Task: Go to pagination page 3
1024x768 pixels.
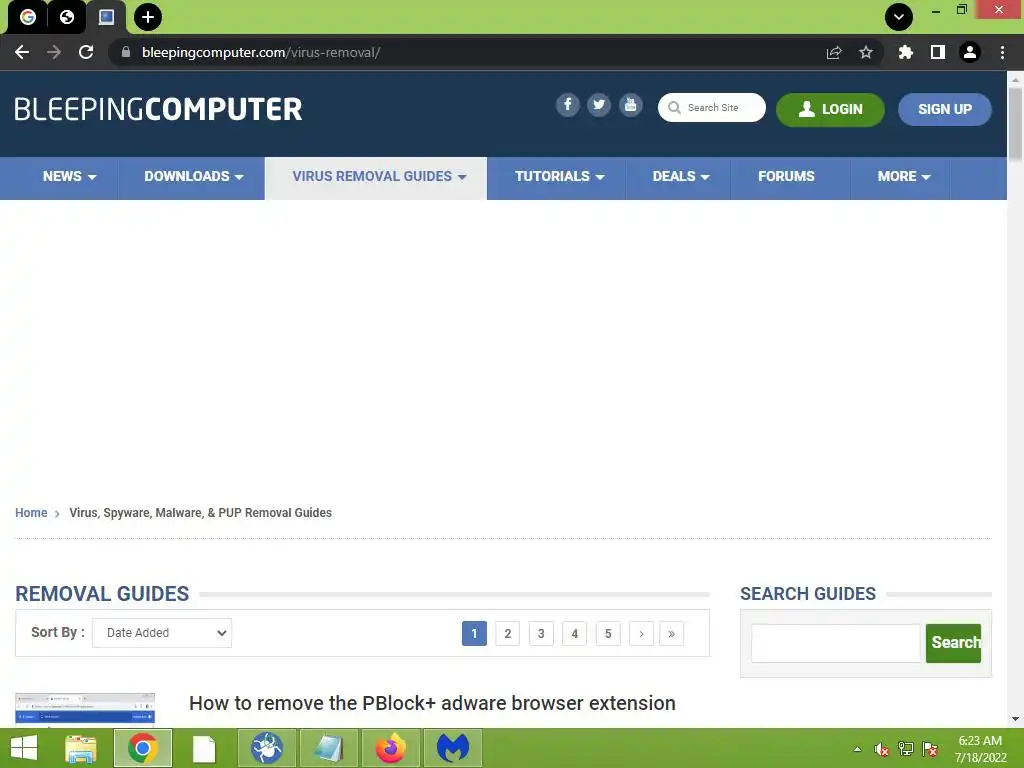Action: pos(541,633)
